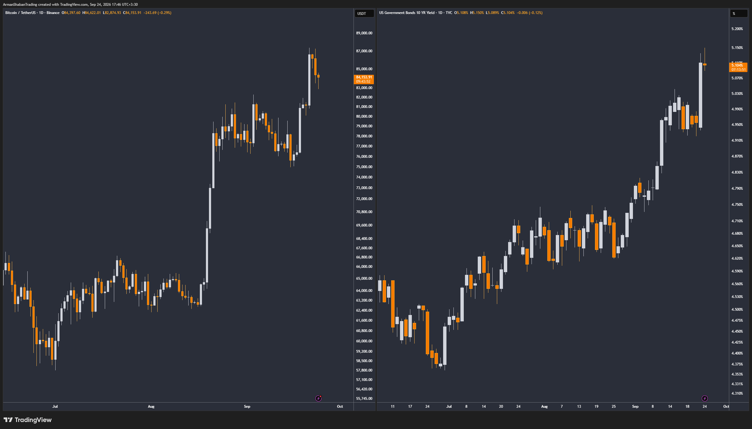The width and height of the screenshot is (752, 429).
Task: Click the Jul label on the yield chart time axis
Action: pos(449,406)
